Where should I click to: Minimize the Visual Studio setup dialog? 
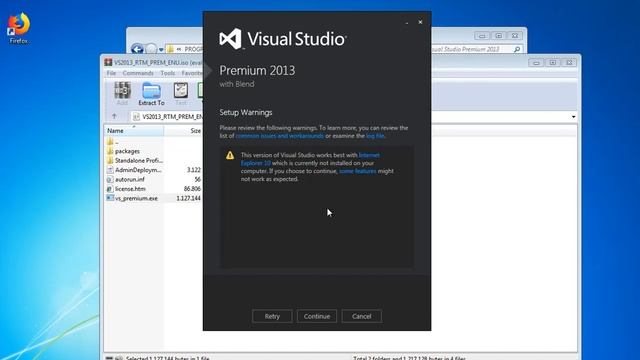point(407,22)
